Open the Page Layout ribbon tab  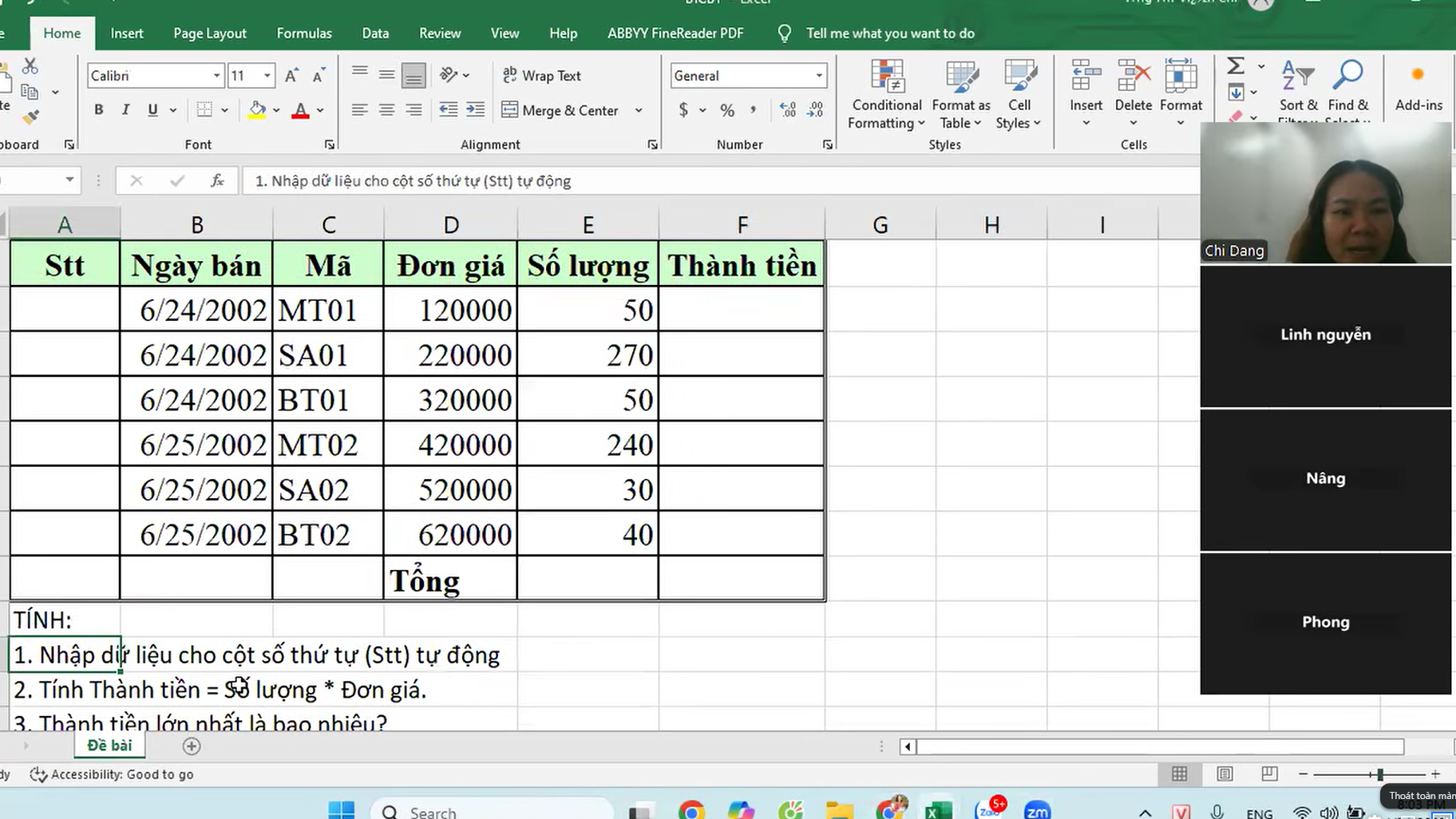pyautogui.click(x=210, y=34)
